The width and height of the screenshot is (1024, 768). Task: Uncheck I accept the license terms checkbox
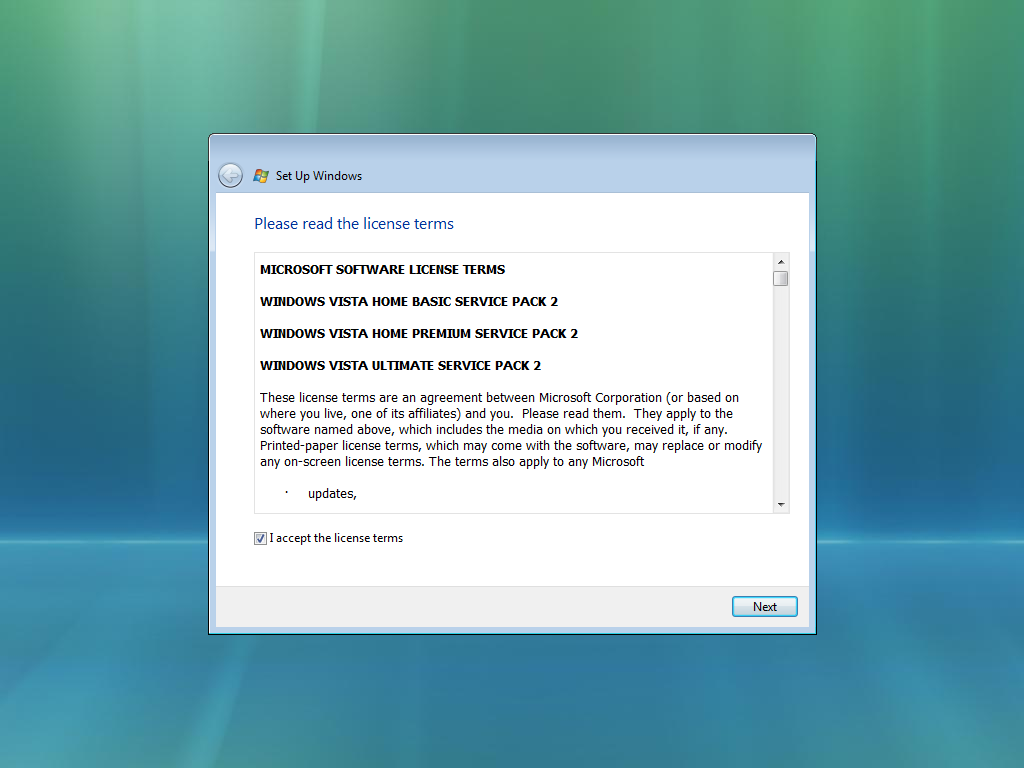260,538
